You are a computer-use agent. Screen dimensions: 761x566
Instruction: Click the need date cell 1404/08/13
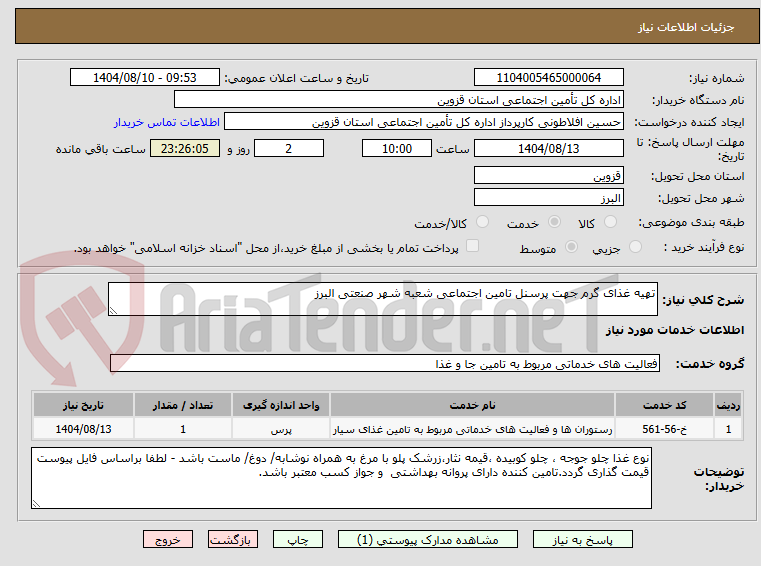click(x=83, y=429)
